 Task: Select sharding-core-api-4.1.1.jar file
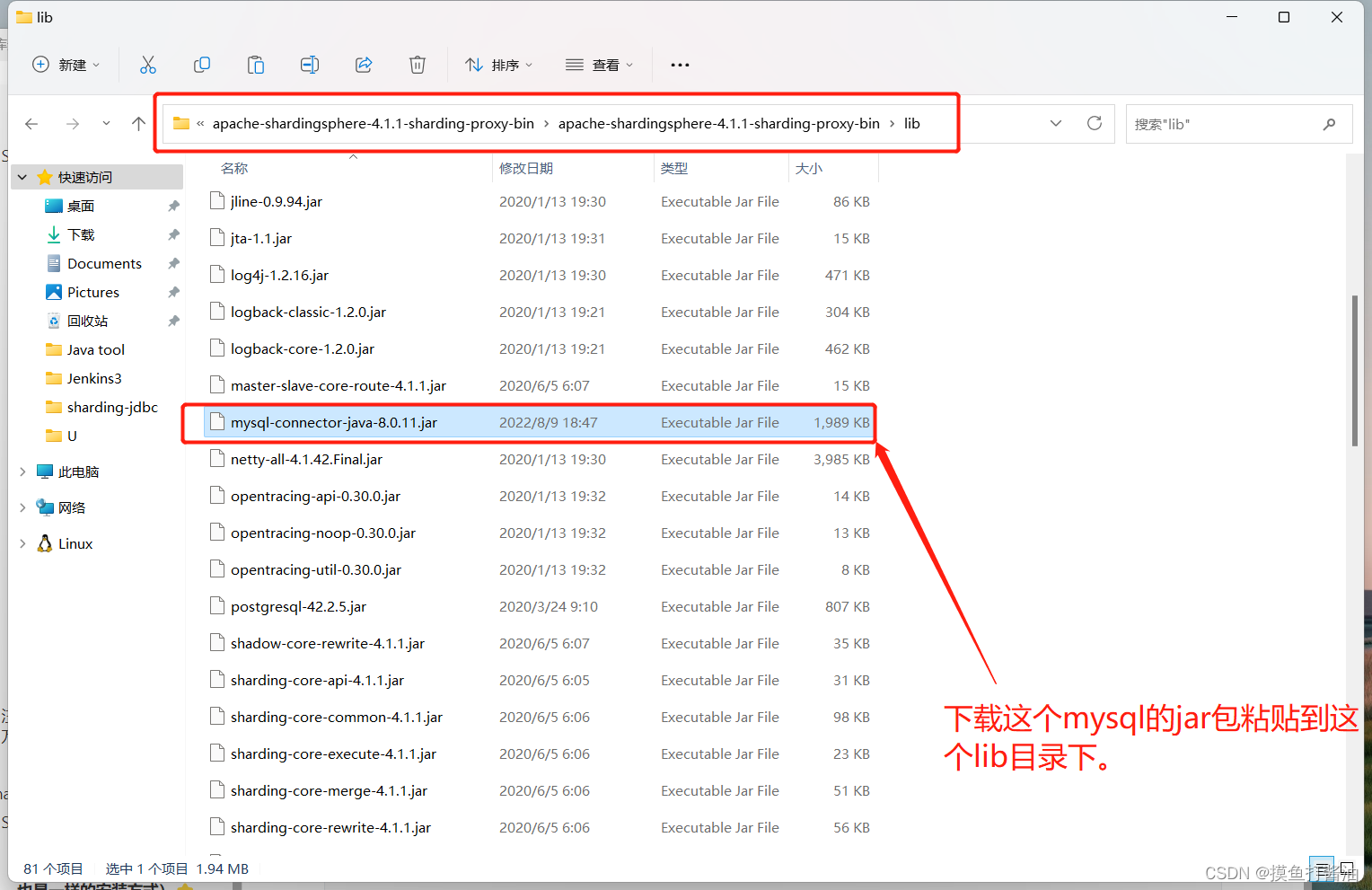coord(539,680)
